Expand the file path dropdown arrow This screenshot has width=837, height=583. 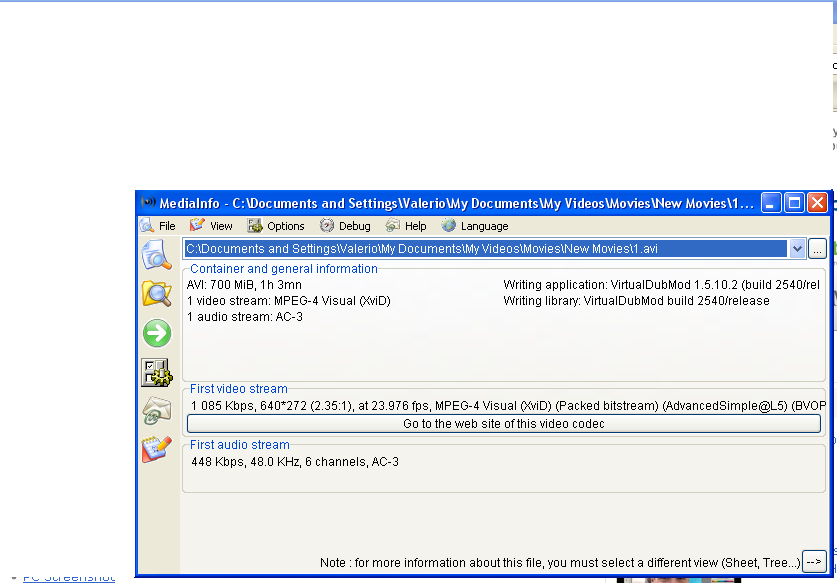[797, 249]
